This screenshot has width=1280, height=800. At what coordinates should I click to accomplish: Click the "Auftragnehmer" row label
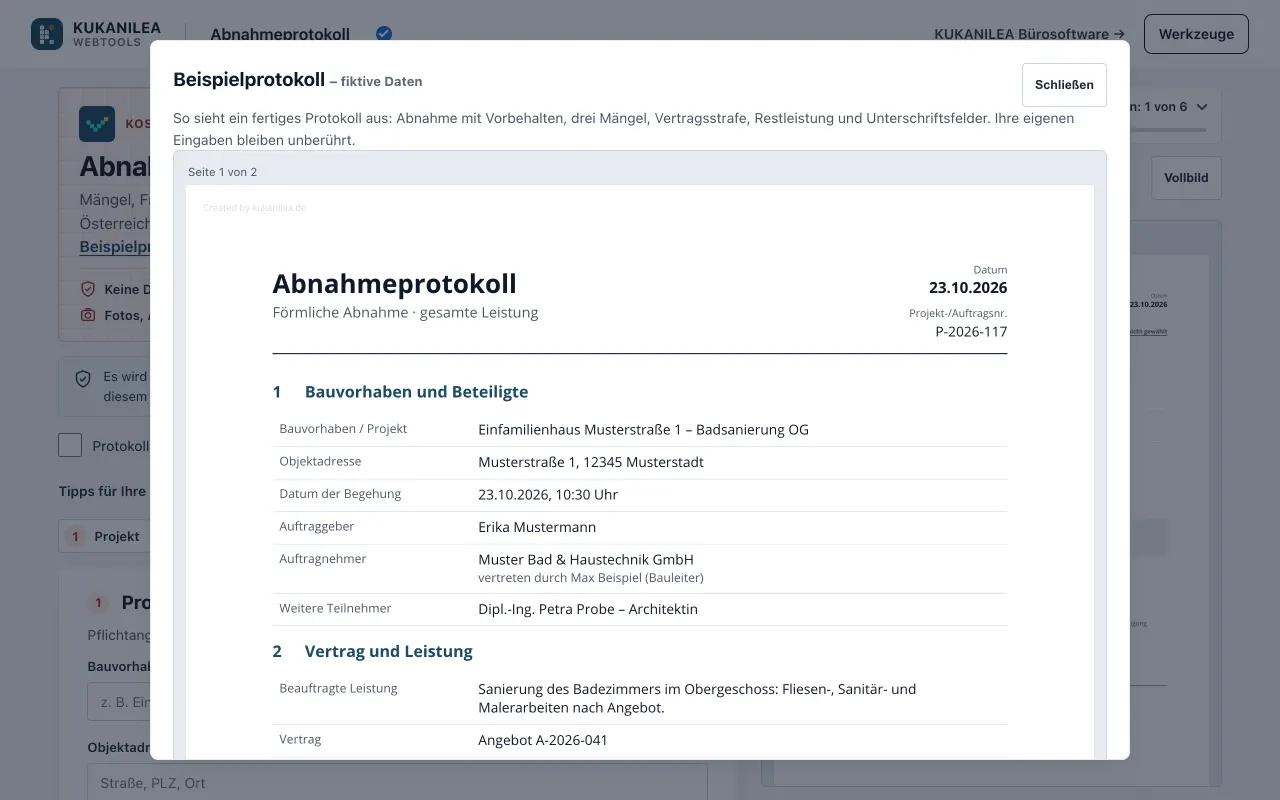pos(322,558)
